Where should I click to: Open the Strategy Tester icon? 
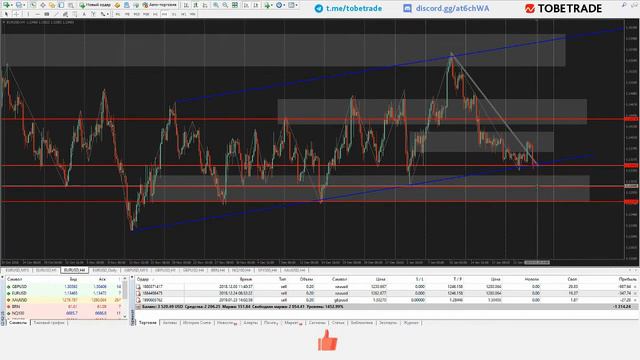click(71, 5)
